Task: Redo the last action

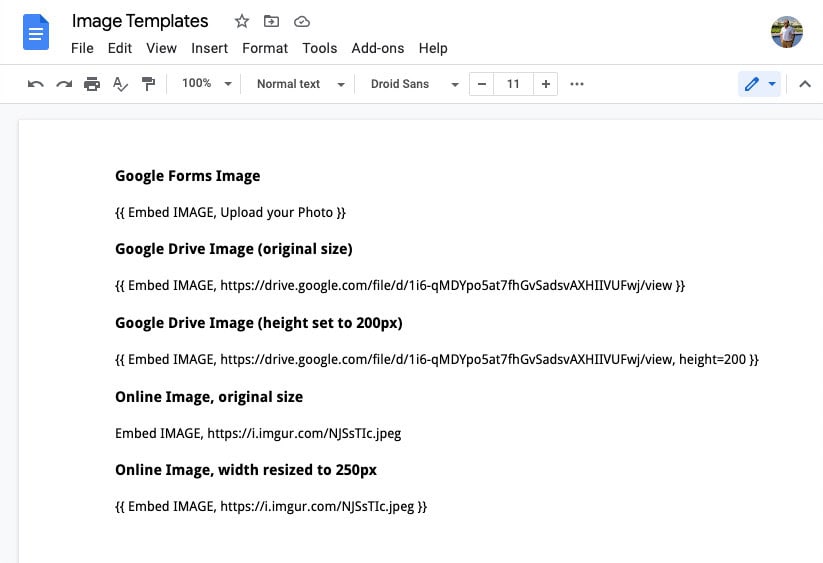Action: (64, 84)
